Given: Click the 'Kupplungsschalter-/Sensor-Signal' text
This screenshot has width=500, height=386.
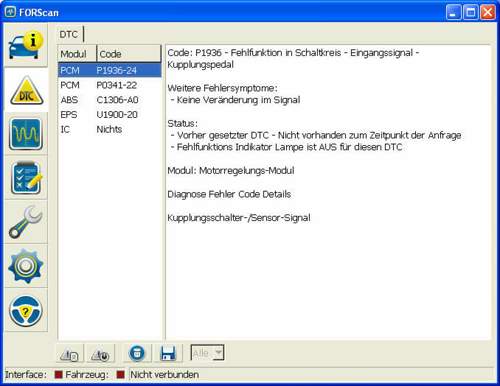Looking at the screenshot, I should tap(239, 218).
